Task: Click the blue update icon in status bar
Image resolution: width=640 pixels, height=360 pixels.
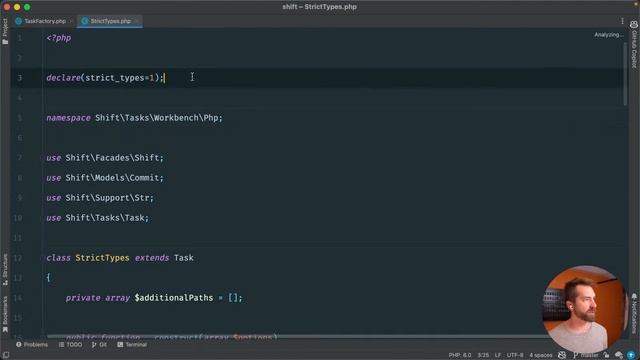Action: point(631,355)
